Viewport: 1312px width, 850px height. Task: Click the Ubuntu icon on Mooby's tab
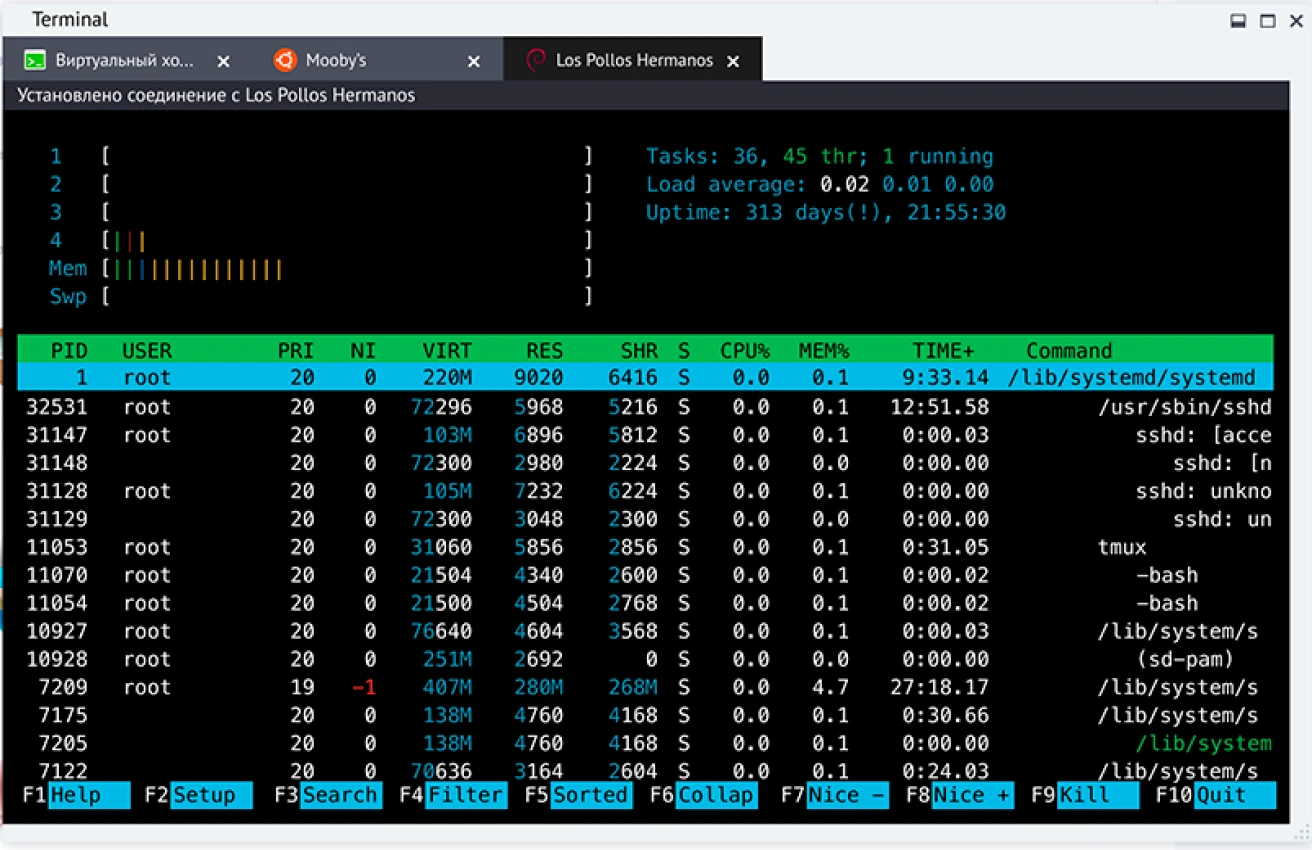click(285, 61)
